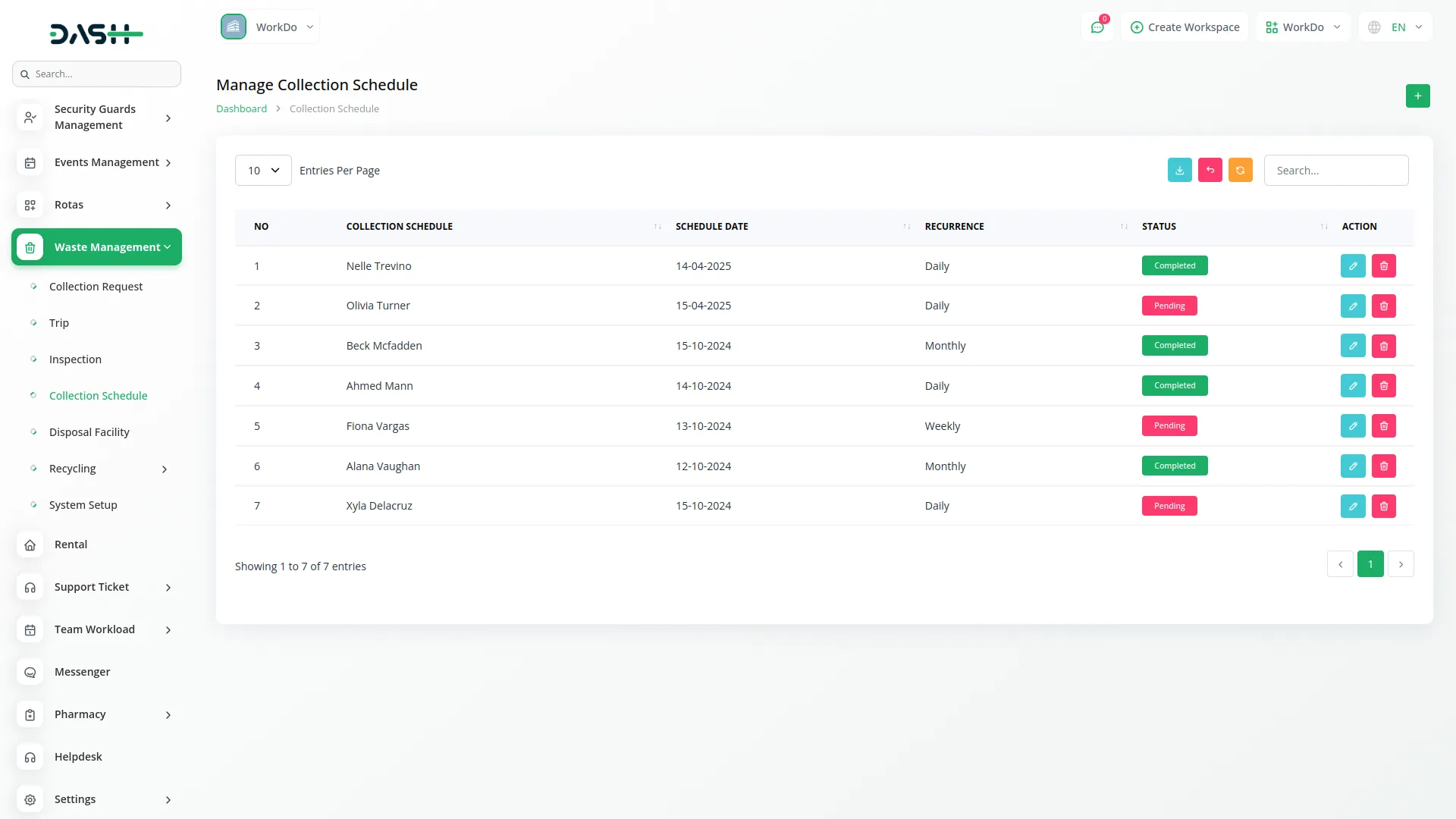Screen dimensions: 1456x819
Task: Edit the Nelle Trevino schedule row
Action: pos(1352,266)
